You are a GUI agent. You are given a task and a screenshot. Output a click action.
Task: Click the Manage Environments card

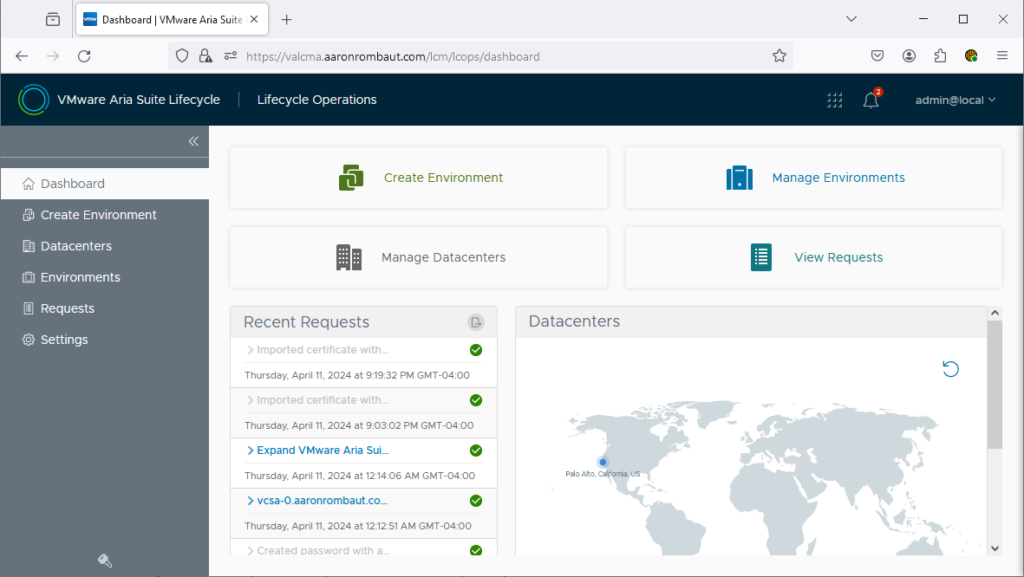[813, 178]
